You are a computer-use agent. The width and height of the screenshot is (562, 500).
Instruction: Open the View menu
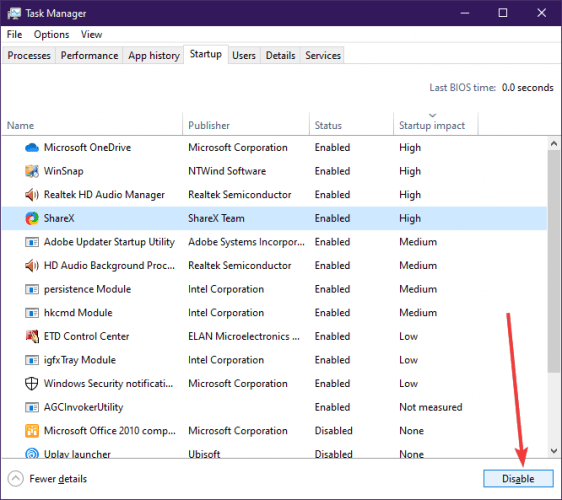click(91, 34)
